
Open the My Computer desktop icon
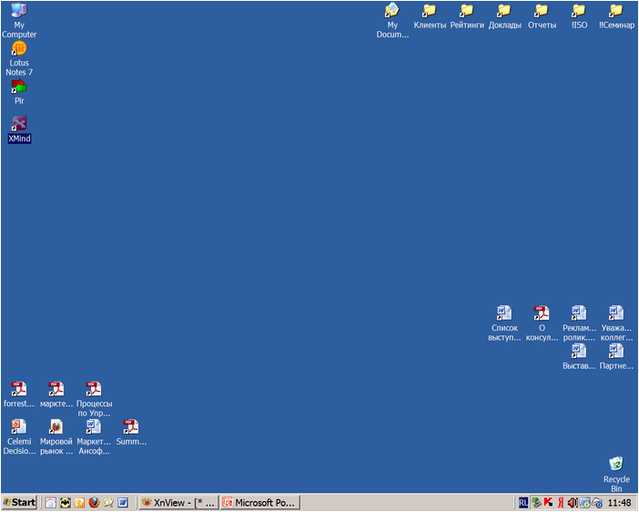[x=19, y=11]
